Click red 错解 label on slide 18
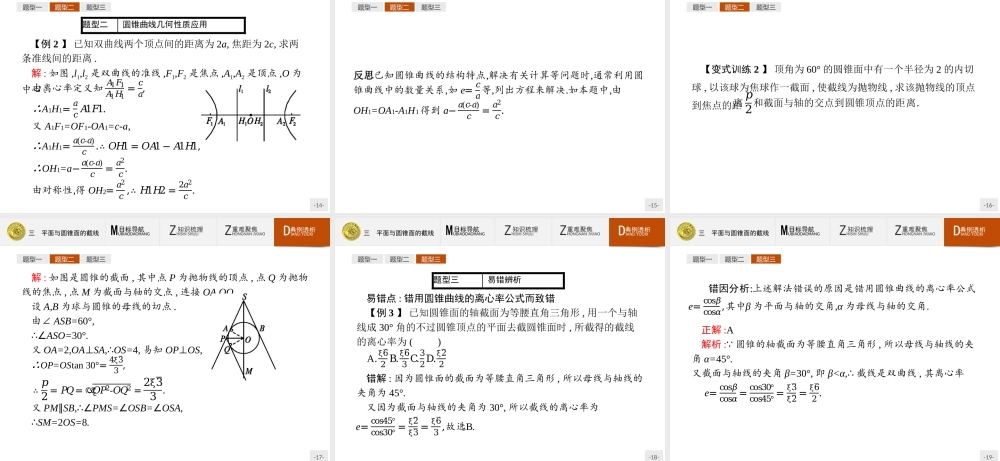Viewport: 1000px width, 461px height. [374, 378]
